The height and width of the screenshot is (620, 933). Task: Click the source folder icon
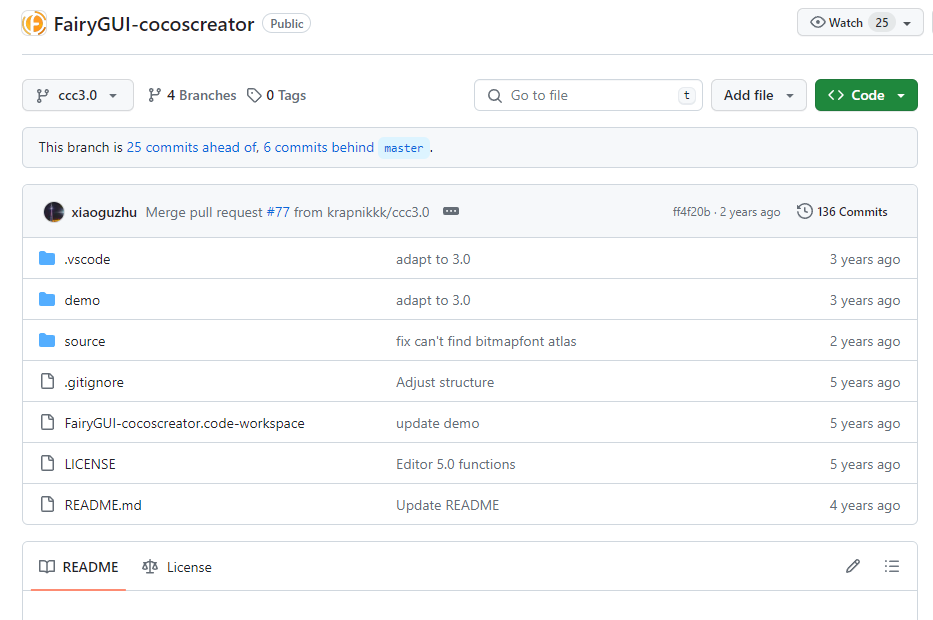47,340
